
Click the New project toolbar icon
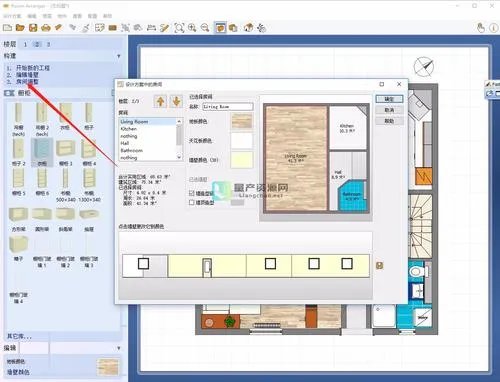7,28
